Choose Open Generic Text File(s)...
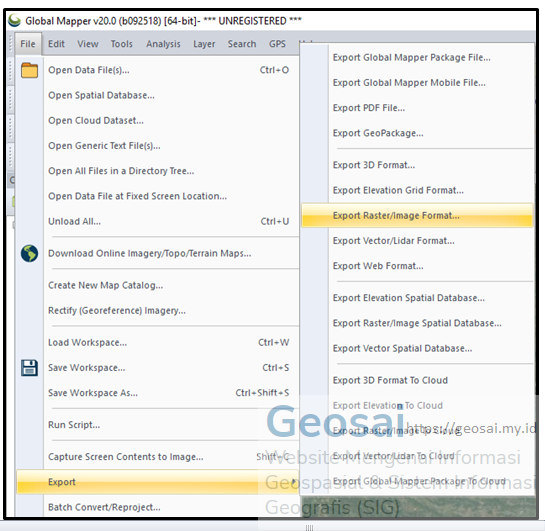Screen dimensions: 545x531 coord(158,146)
